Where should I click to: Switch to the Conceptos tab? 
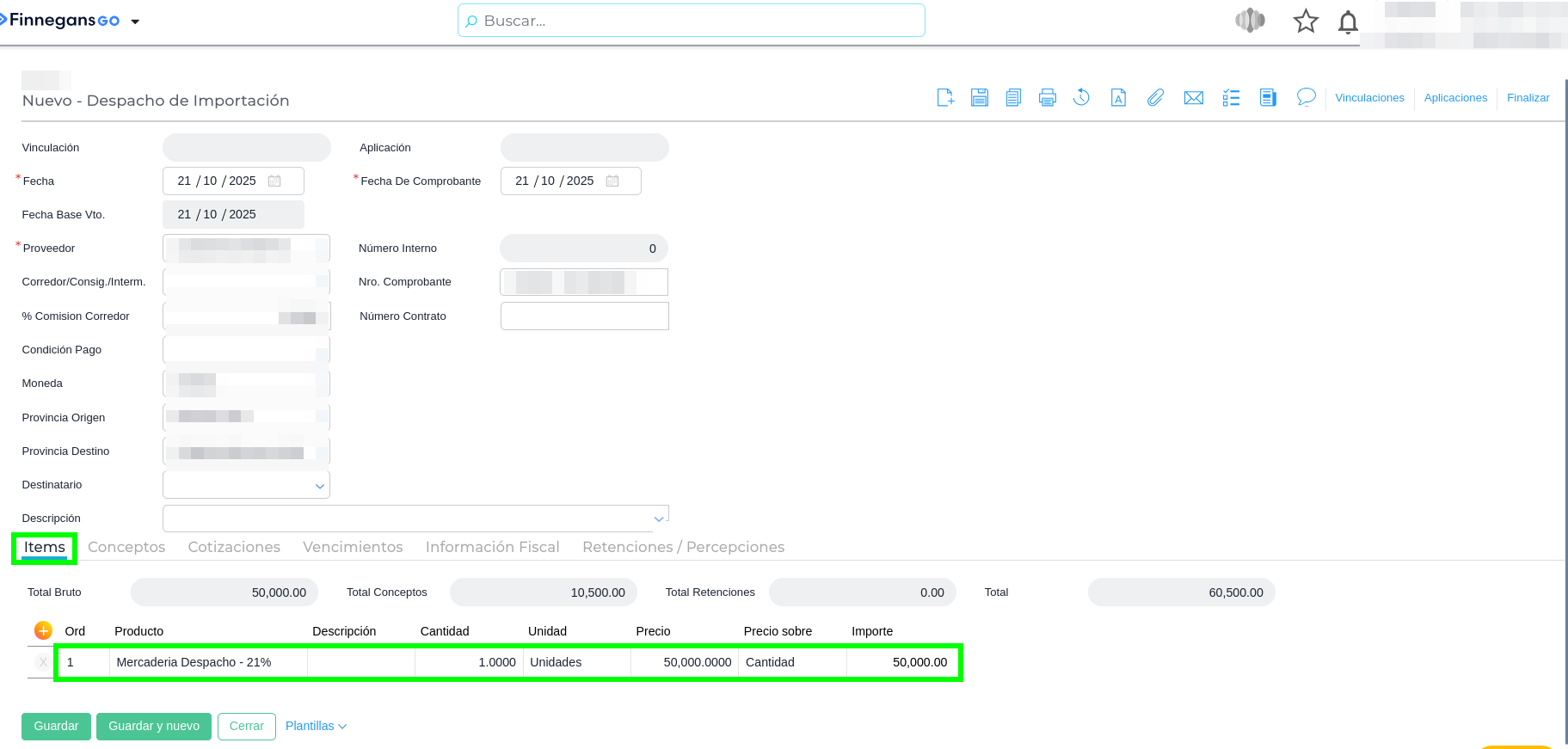[x=126, y=547]
